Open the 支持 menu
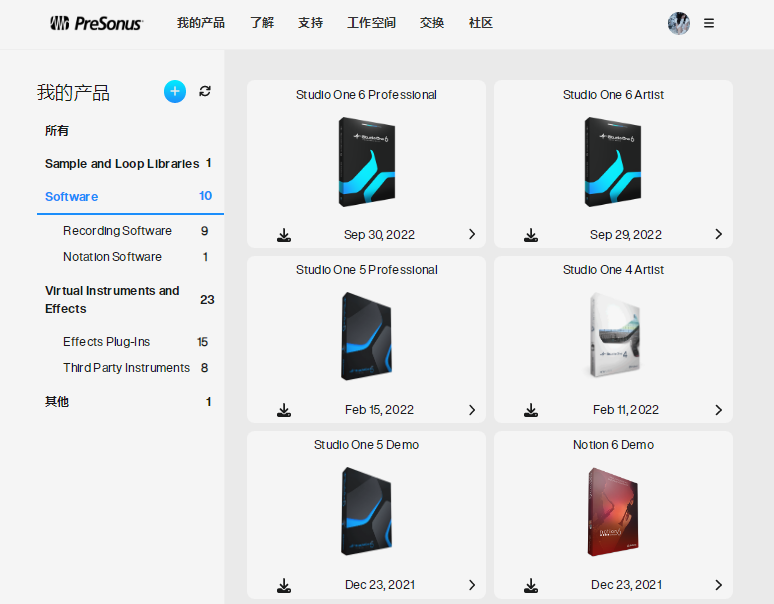774x604 pixels. click(x=310, y=23)
